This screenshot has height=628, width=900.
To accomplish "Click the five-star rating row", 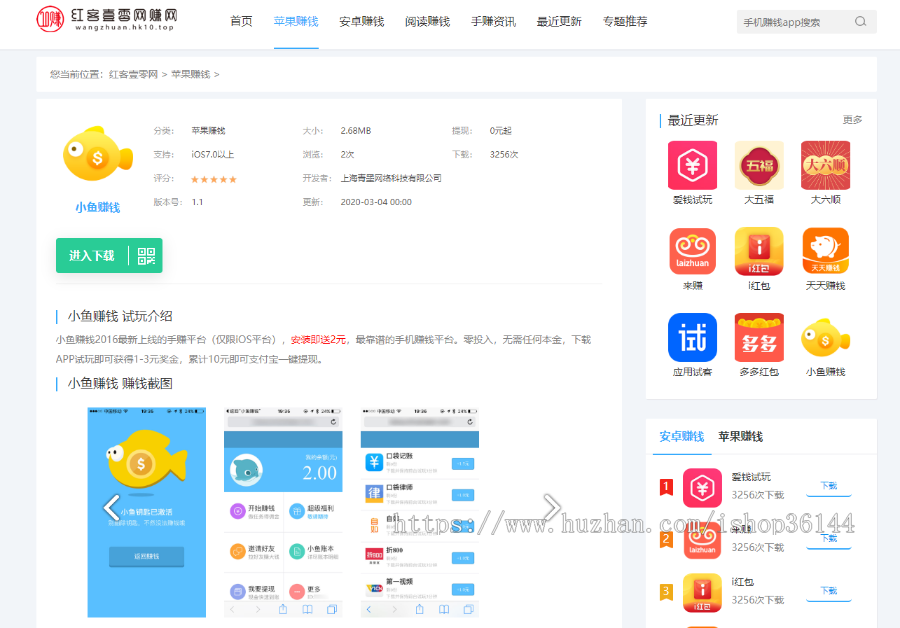I will coord(214,179).
